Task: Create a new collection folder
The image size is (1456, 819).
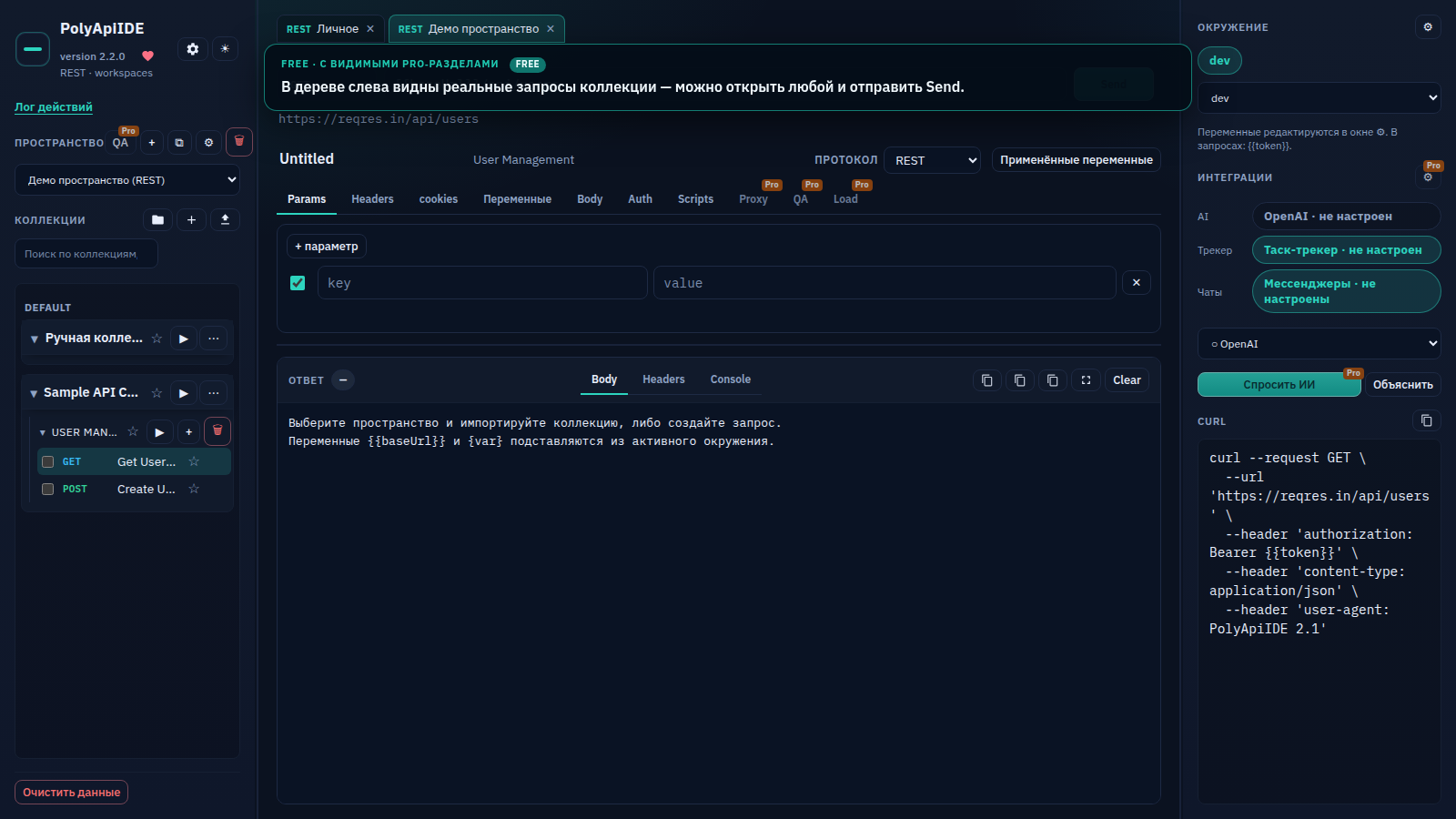Action: tap(157, 219)
